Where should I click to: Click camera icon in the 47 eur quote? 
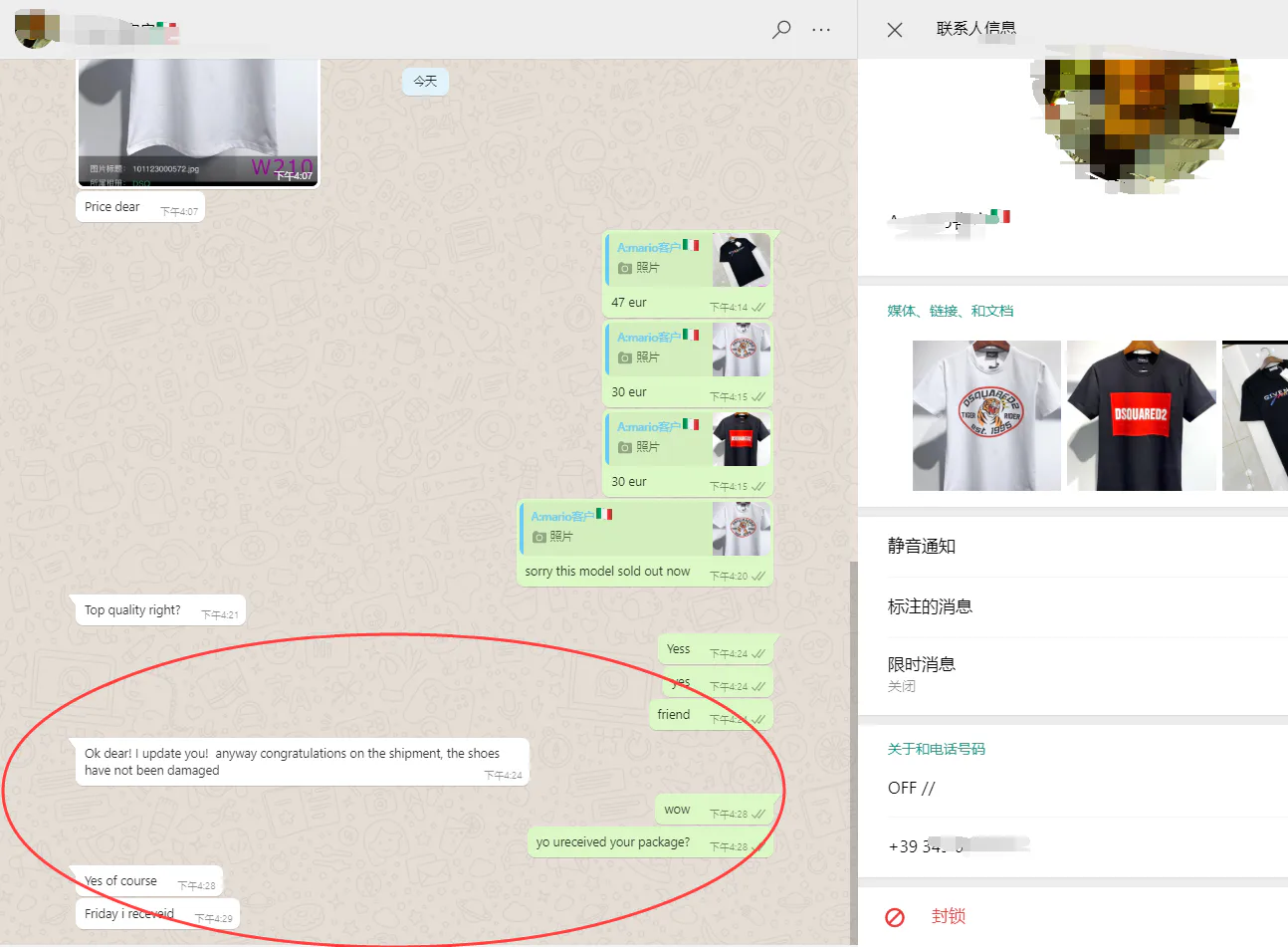pyautogui.click(x=625, y=268)
